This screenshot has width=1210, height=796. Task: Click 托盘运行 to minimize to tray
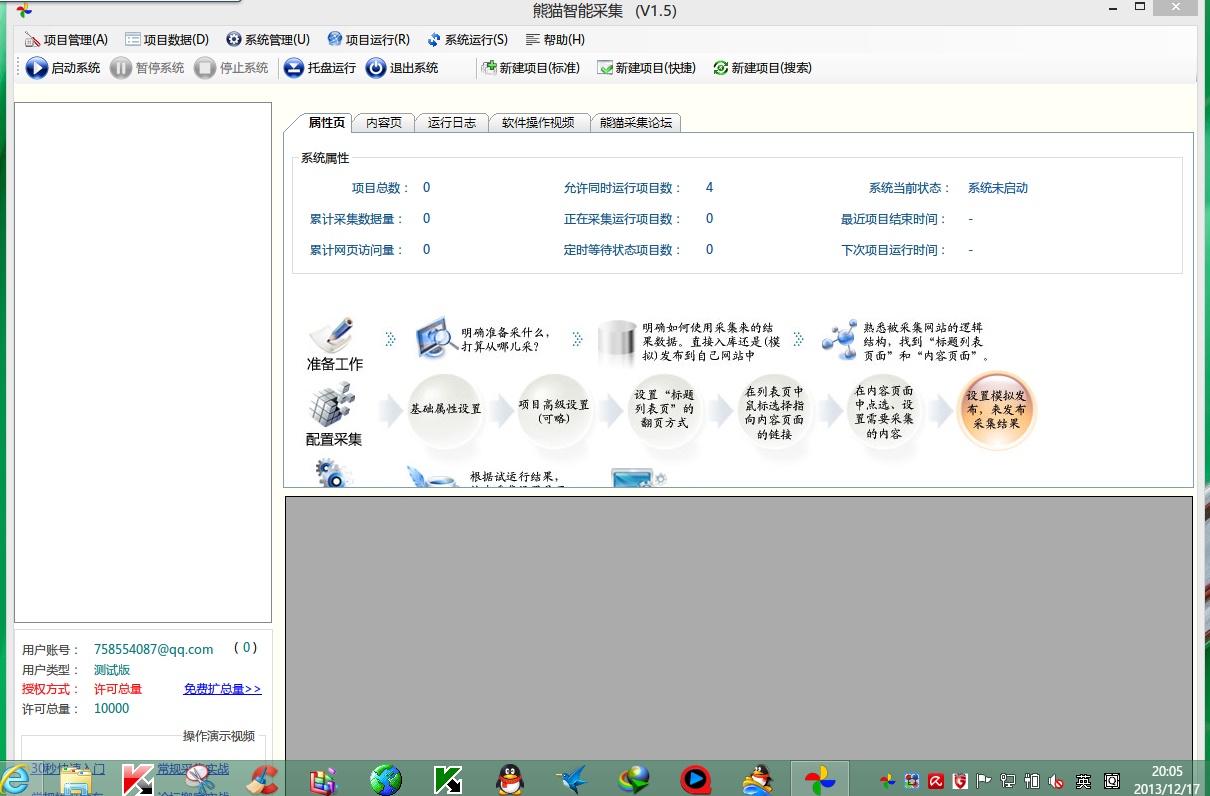point(320,68)
